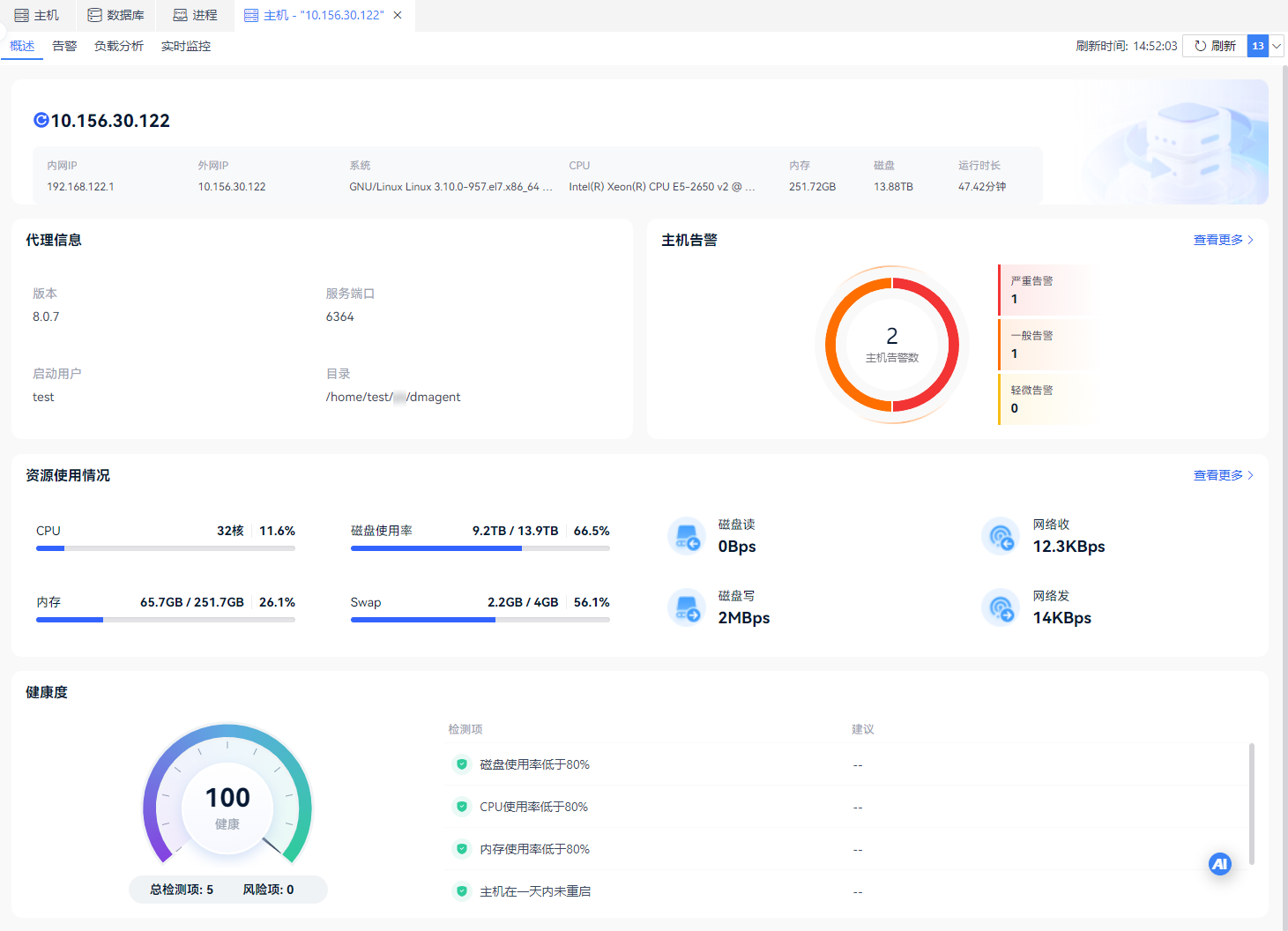Click the health check list scrollbar
Viewport: 1288px width, 931px height.
tap(1252, 804)
